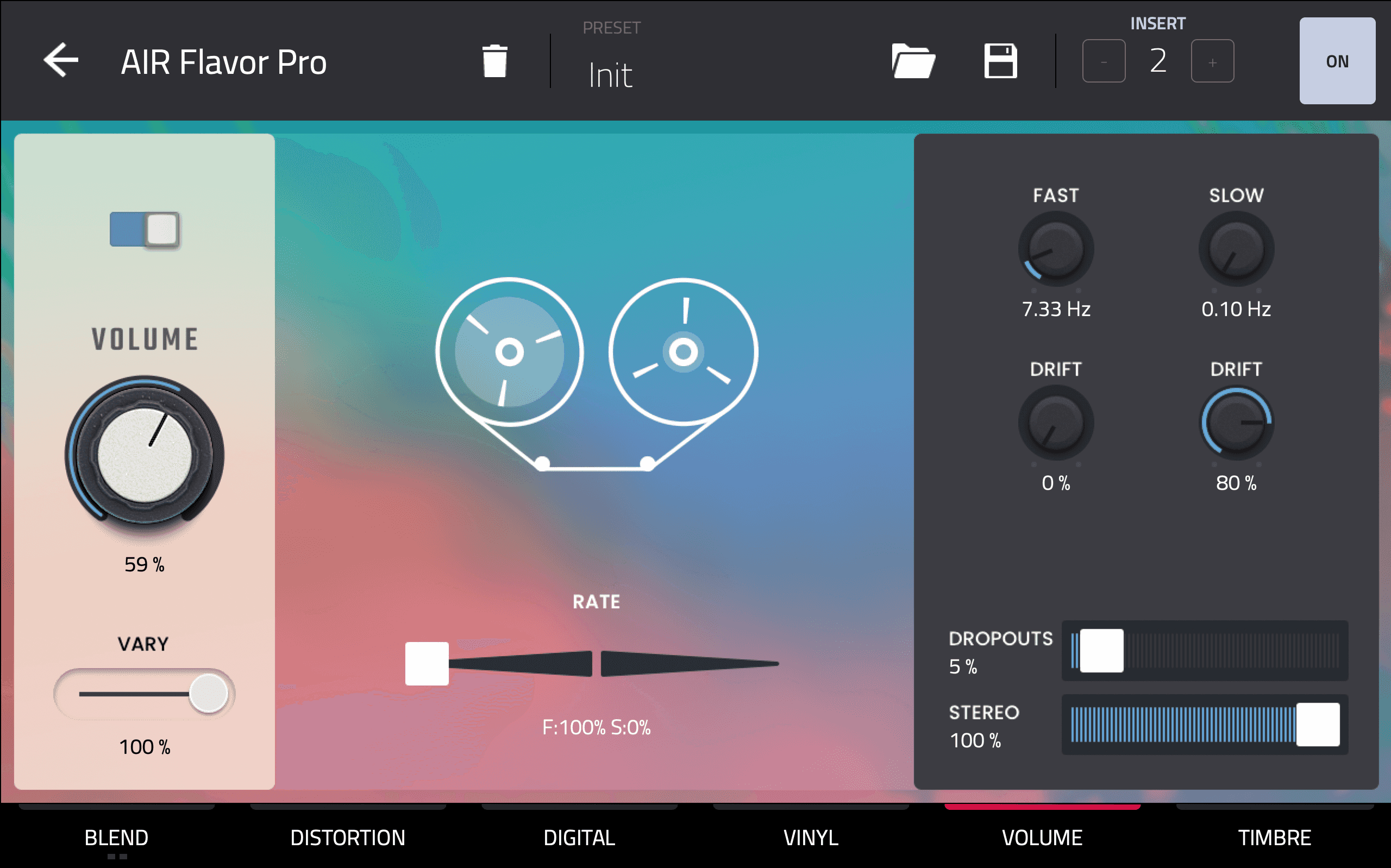Toggle the Volume section enable switch
Image resolution: width=1391 pixels, height=868 pixels.
tap(145, 230)
